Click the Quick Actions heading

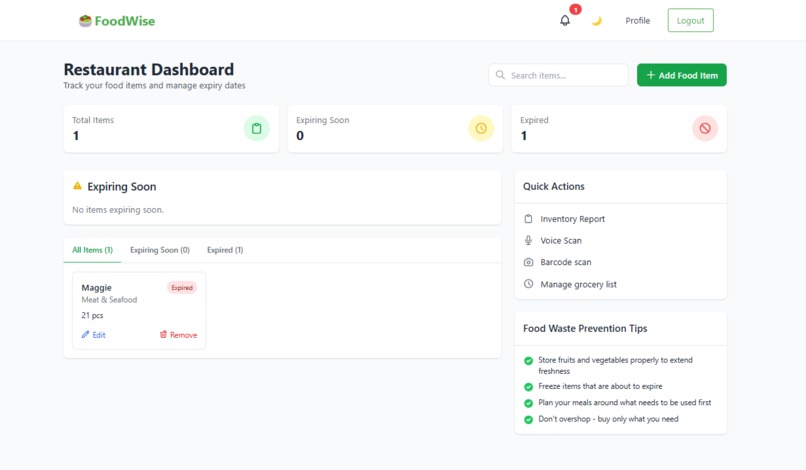pos(554,186)
